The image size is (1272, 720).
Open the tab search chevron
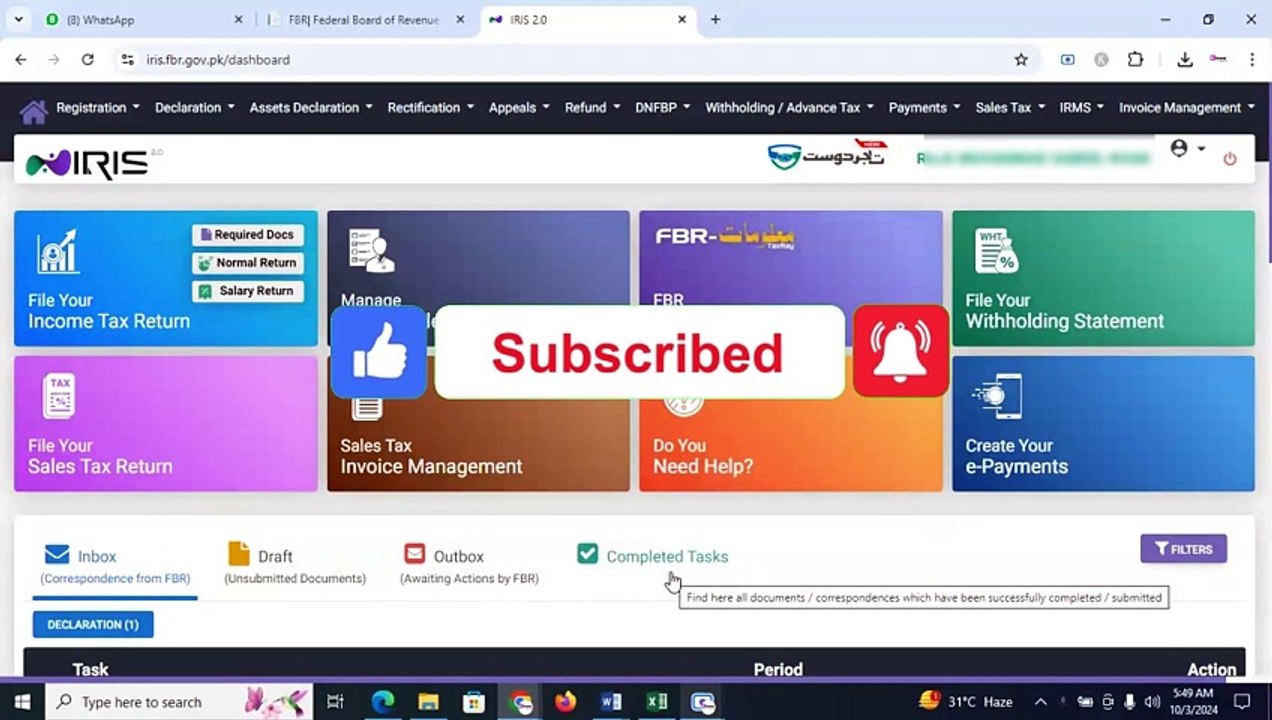[x=18, y=20]
